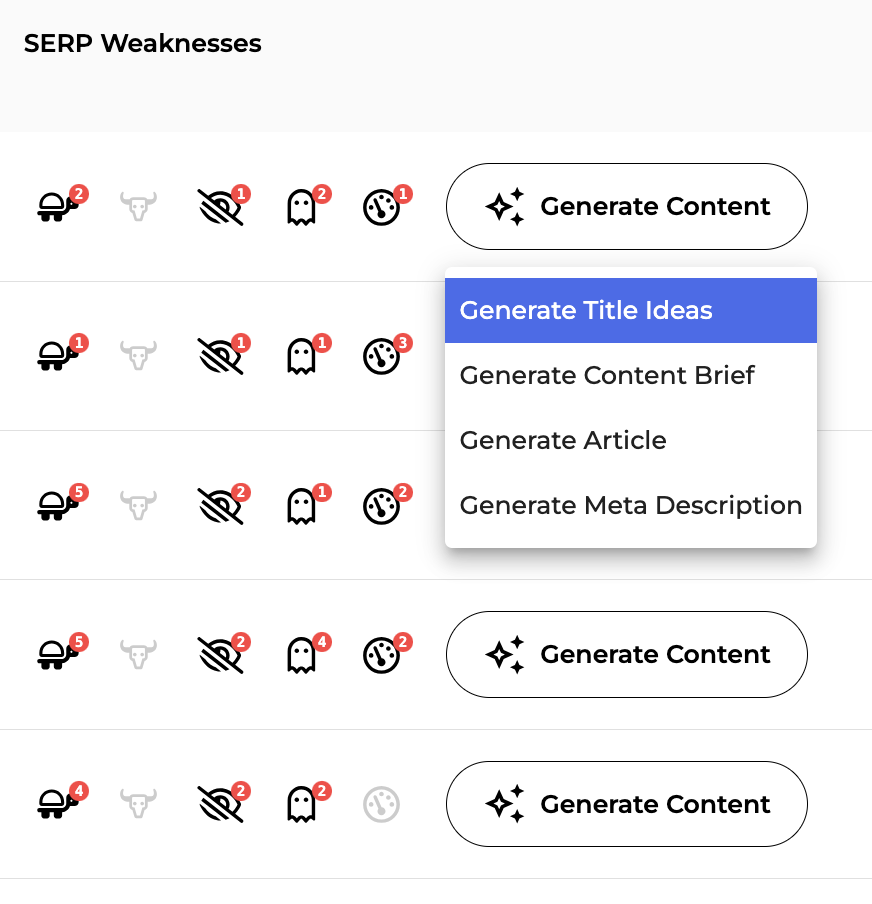Screen dimensions: 872x904
Task: Open the first row's Generate Content dropdown
Action: pos(626,207)
